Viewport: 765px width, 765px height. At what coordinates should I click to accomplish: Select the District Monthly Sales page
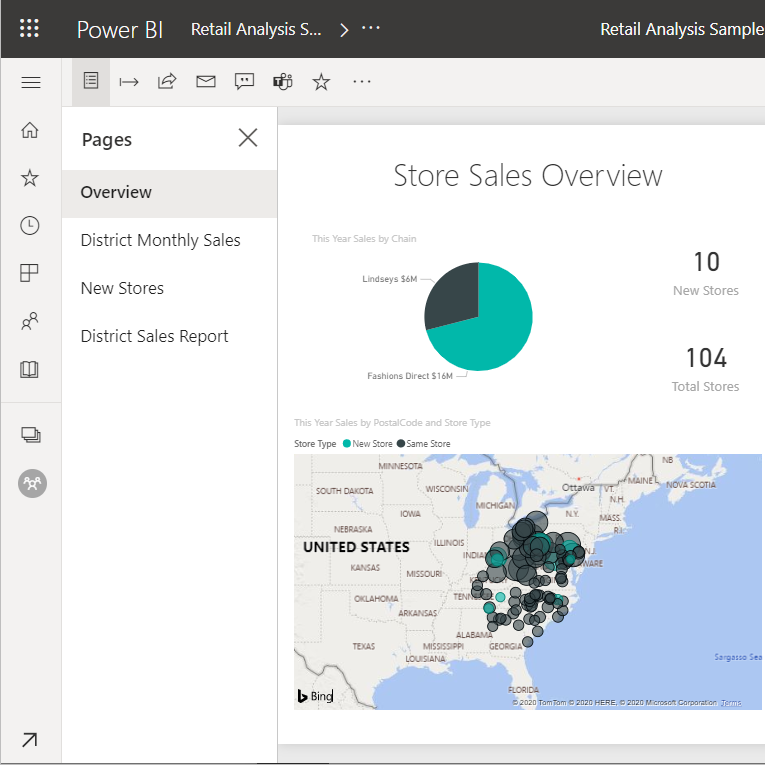tap(169, 241)
